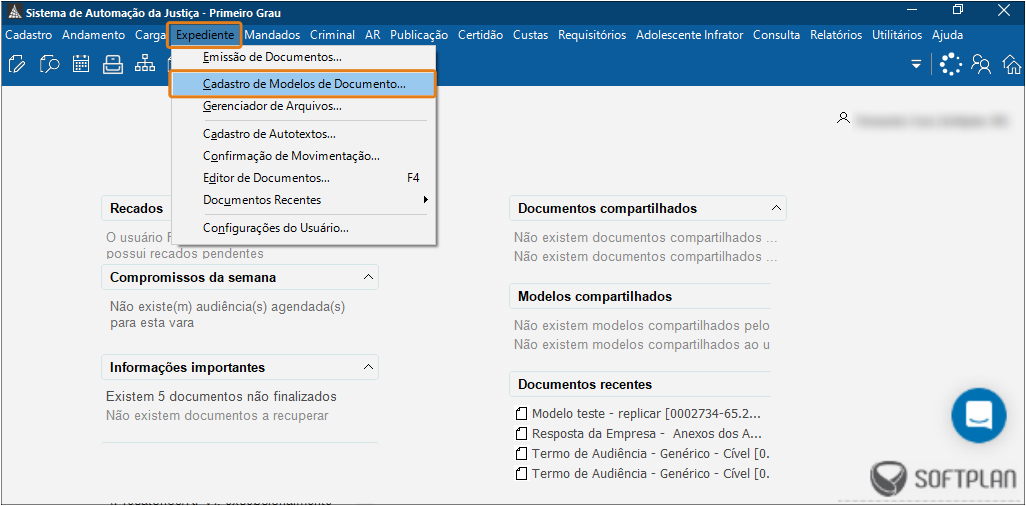
Task: Click the Recados panel header
Action: [x=136, y=208]
